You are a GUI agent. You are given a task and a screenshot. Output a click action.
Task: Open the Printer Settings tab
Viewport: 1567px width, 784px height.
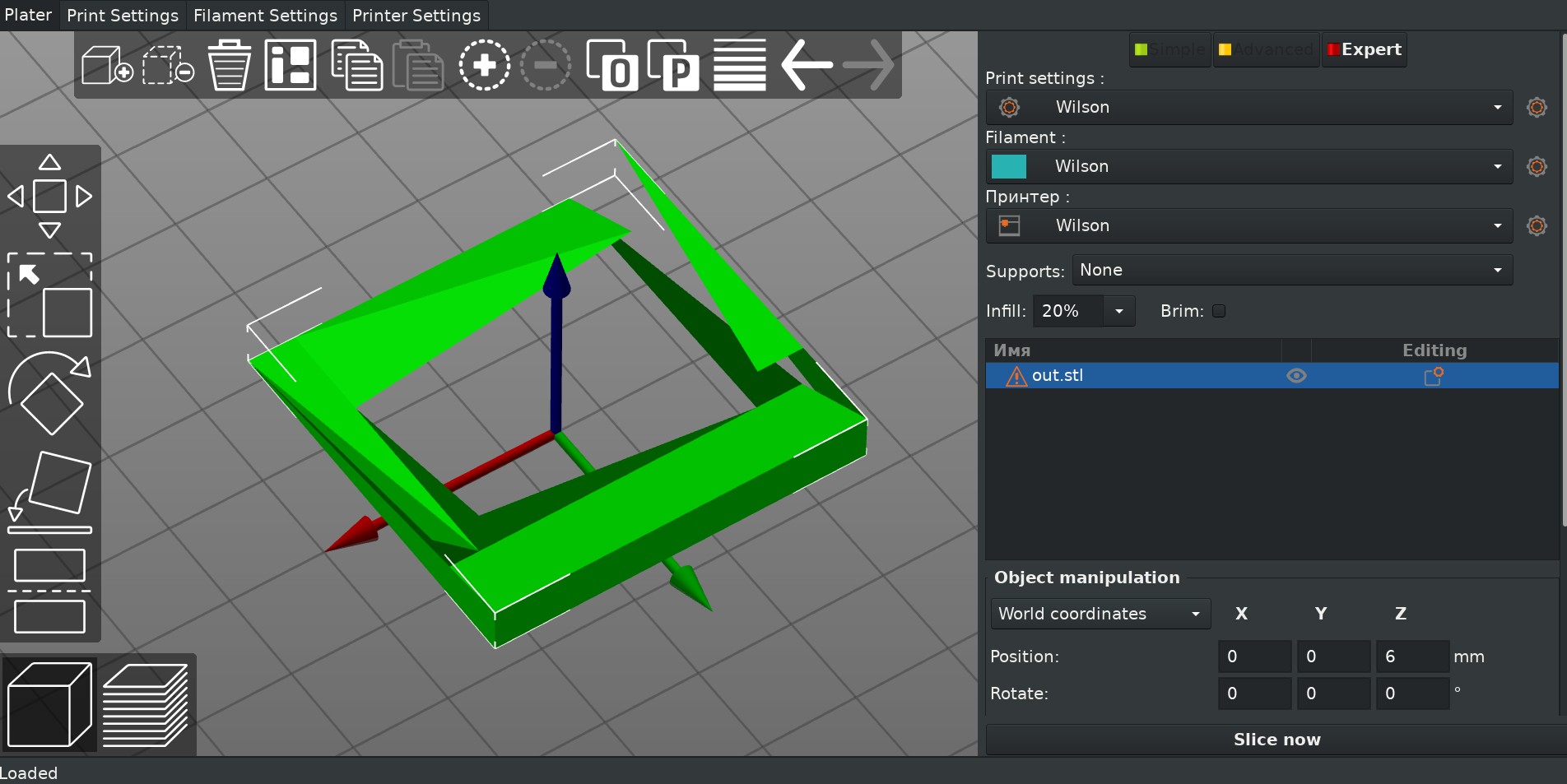416,15
